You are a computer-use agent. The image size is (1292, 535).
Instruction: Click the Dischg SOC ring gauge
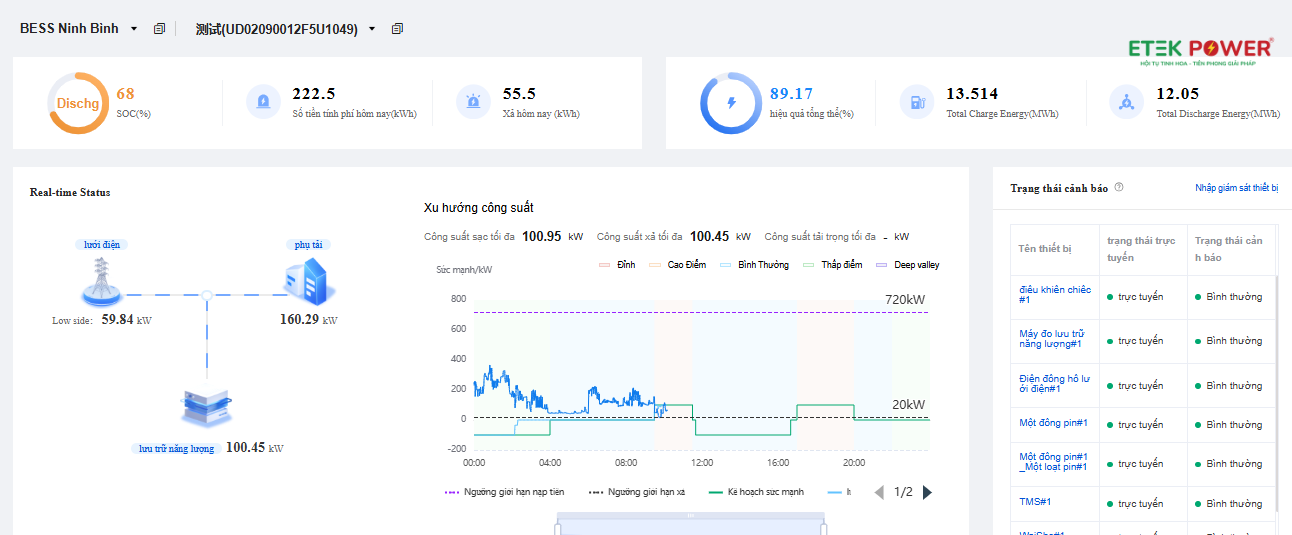78,103
